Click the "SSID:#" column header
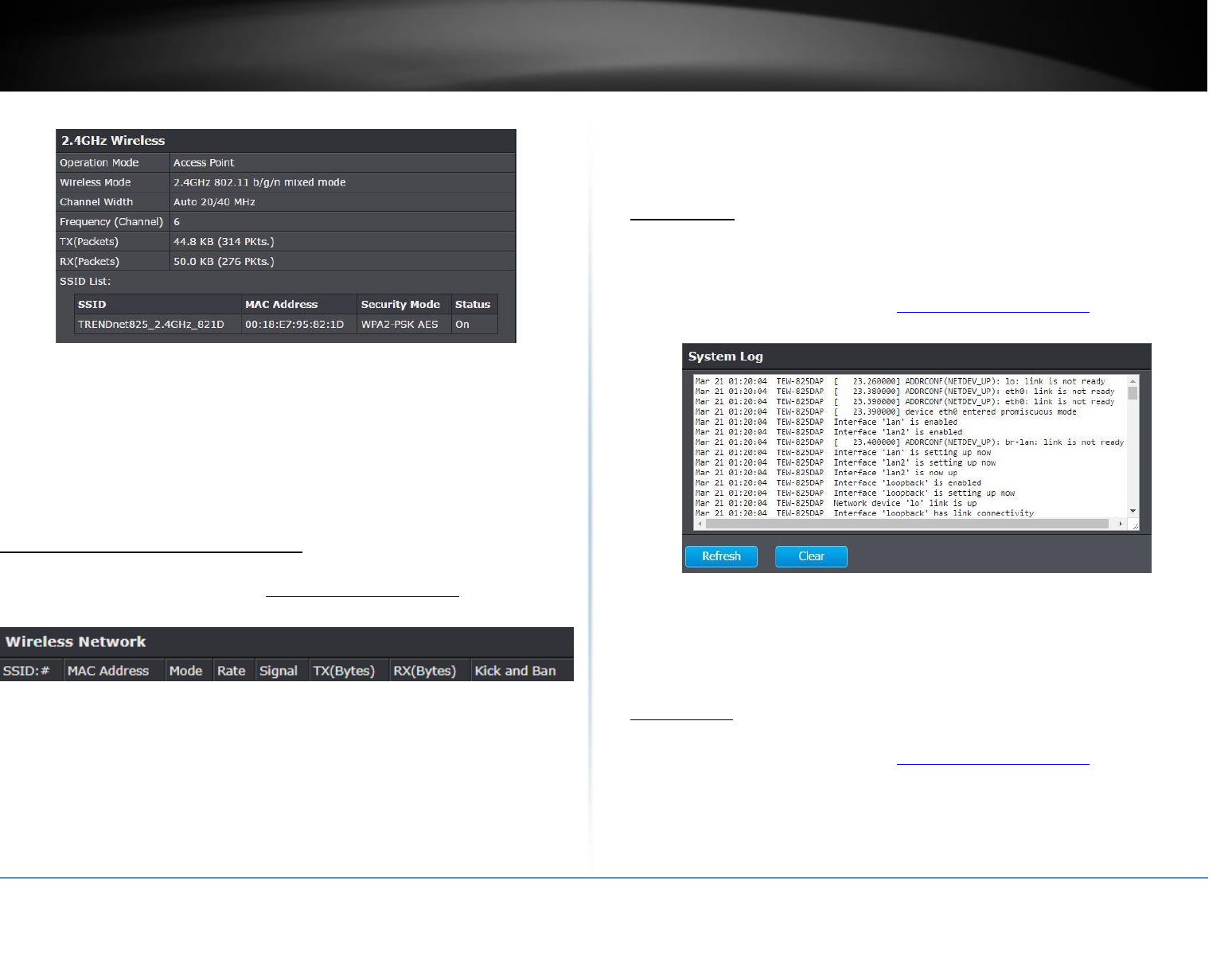Viewport: 1232px width, 955px height. click(x=31, y=671)
